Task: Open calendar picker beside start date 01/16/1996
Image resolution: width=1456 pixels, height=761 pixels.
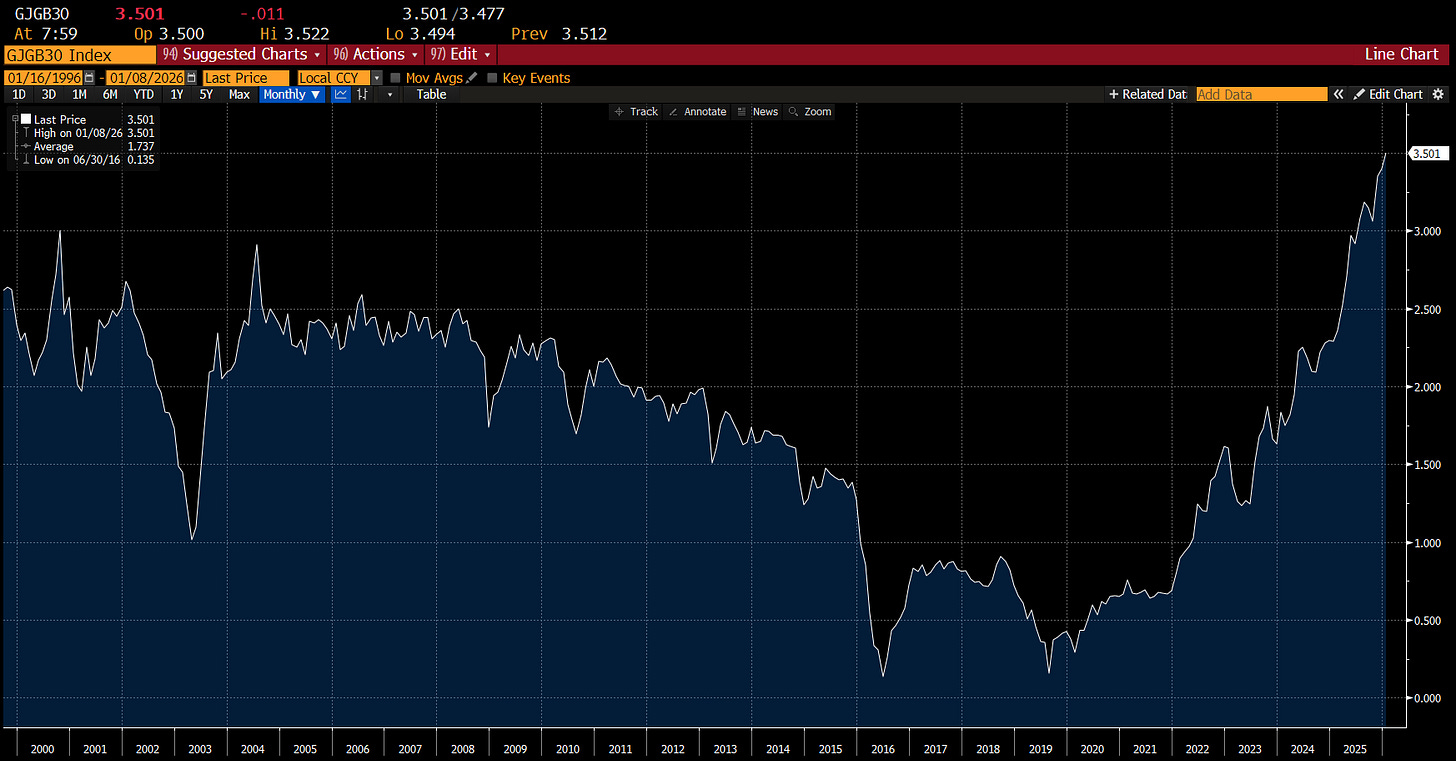Action: [x=90, y=78]
